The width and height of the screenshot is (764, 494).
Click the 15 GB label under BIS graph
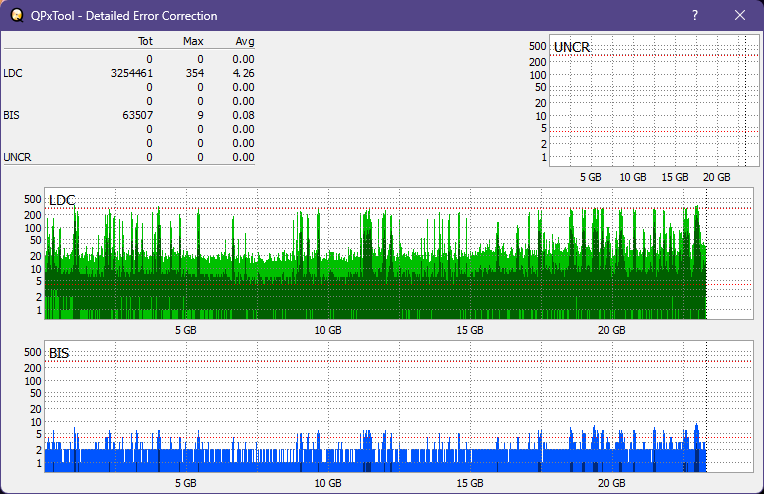pos(470,483)
